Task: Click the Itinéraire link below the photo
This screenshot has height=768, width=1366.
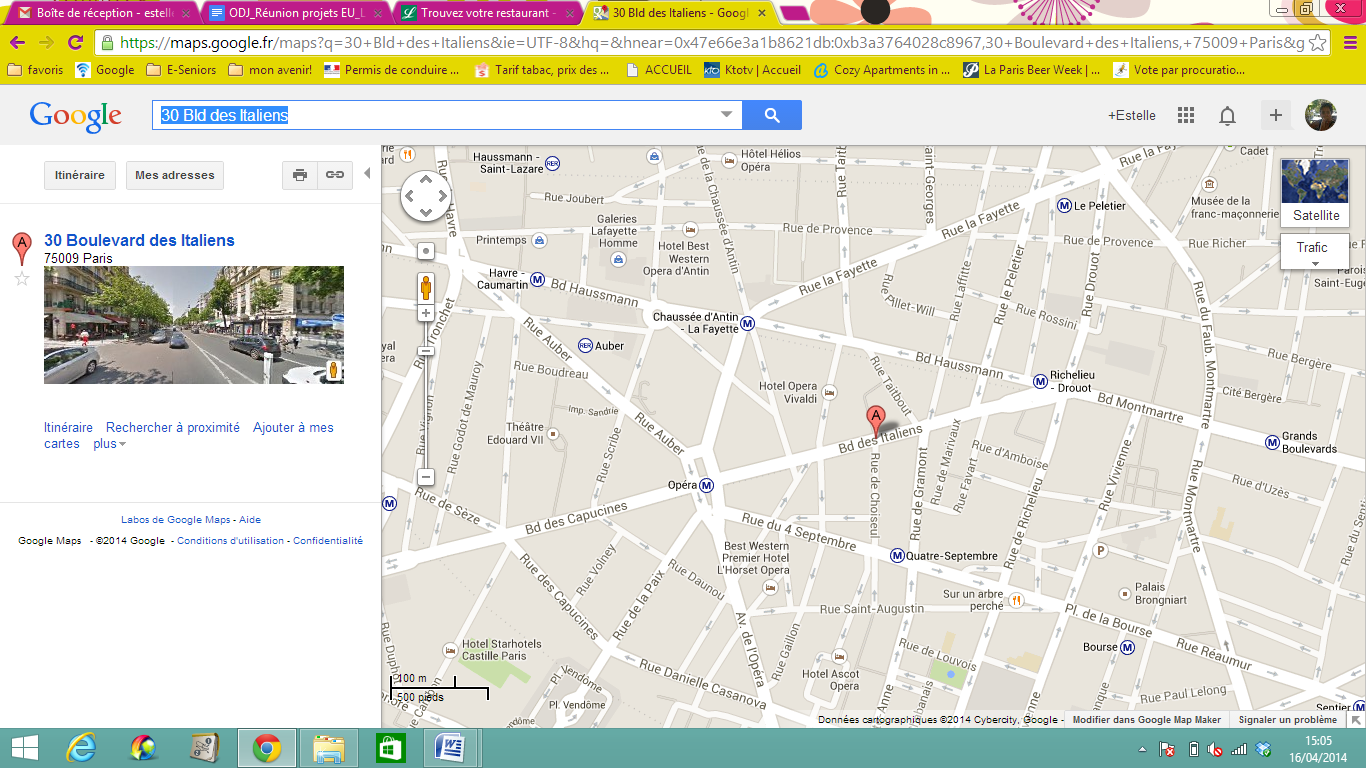Action: tap(68, 427)
